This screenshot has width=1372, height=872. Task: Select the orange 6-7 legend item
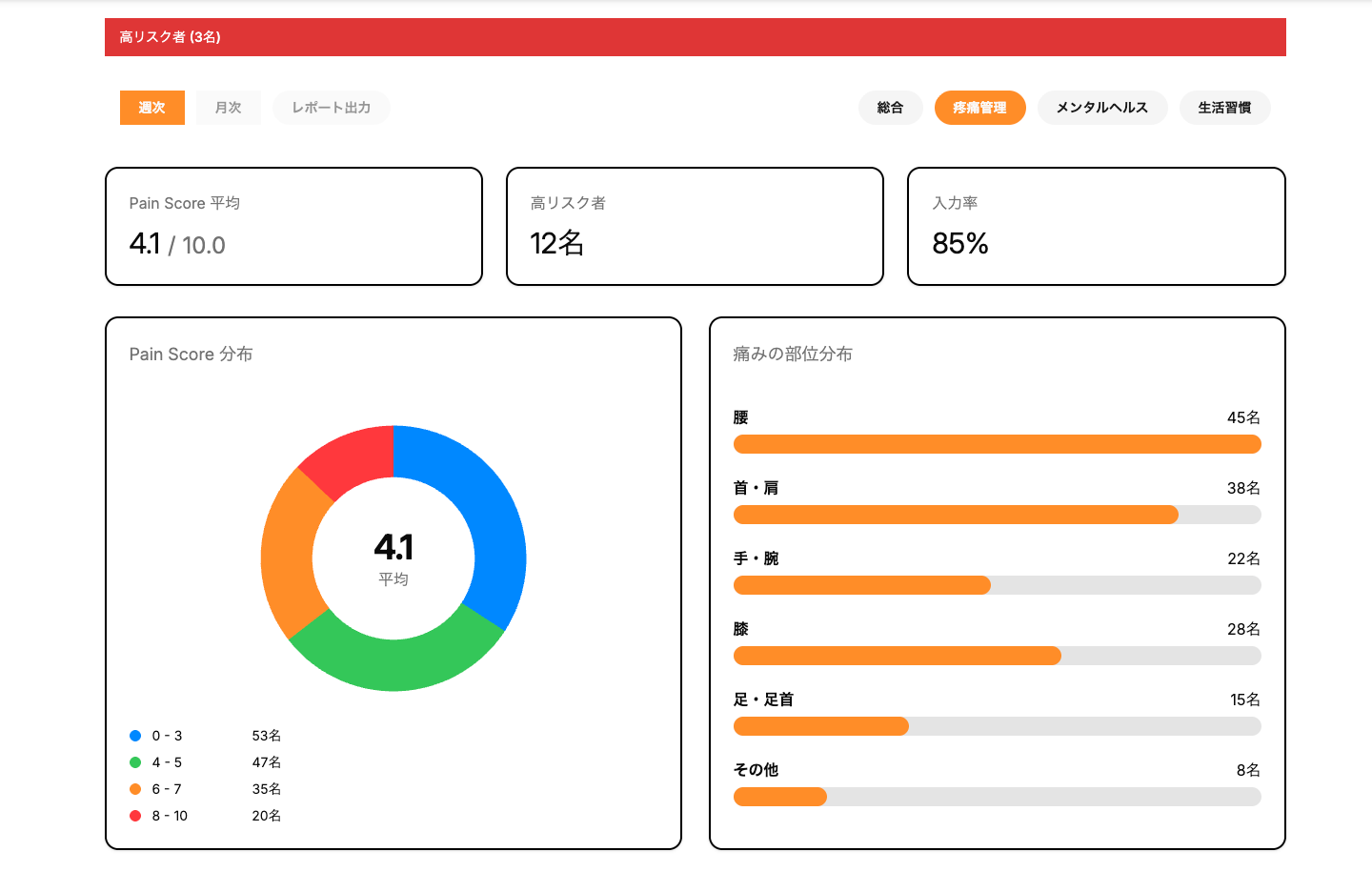pyautogui.click(x=132, y=788)
